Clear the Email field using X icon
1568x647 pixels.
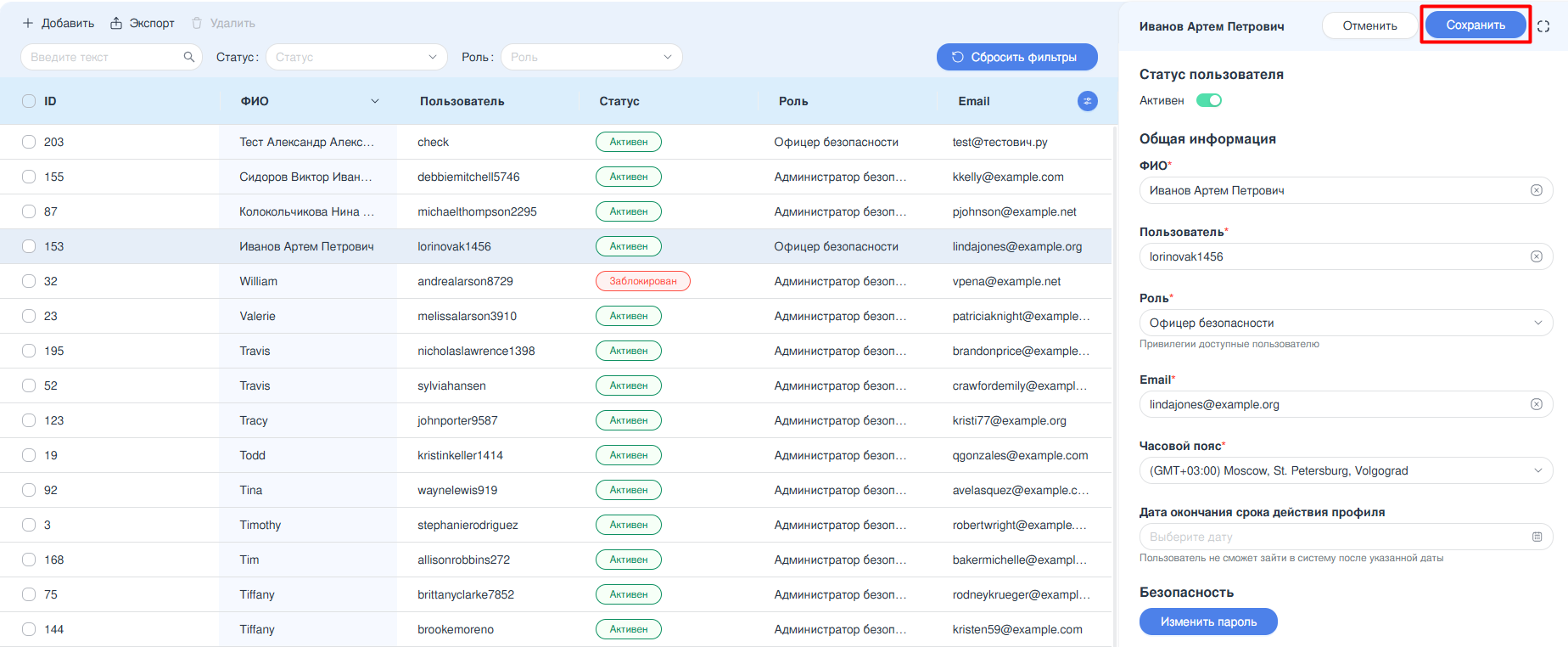tap(1536, 404)
